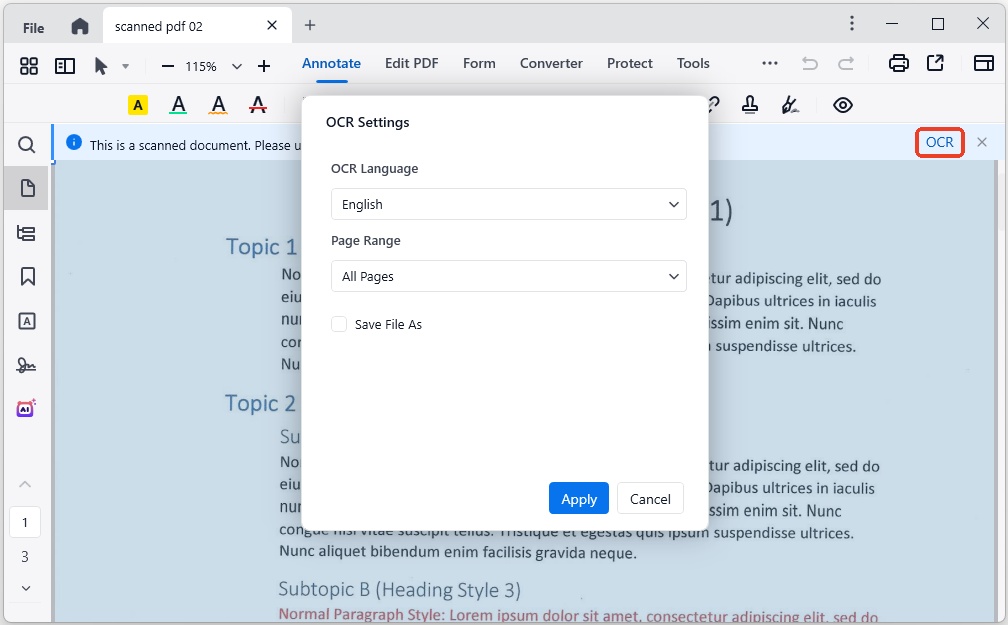Image resolution: width=1008 pixels, height=625 pixels.
Task: Open the stamp tool
Action: (x=749, y=104)
